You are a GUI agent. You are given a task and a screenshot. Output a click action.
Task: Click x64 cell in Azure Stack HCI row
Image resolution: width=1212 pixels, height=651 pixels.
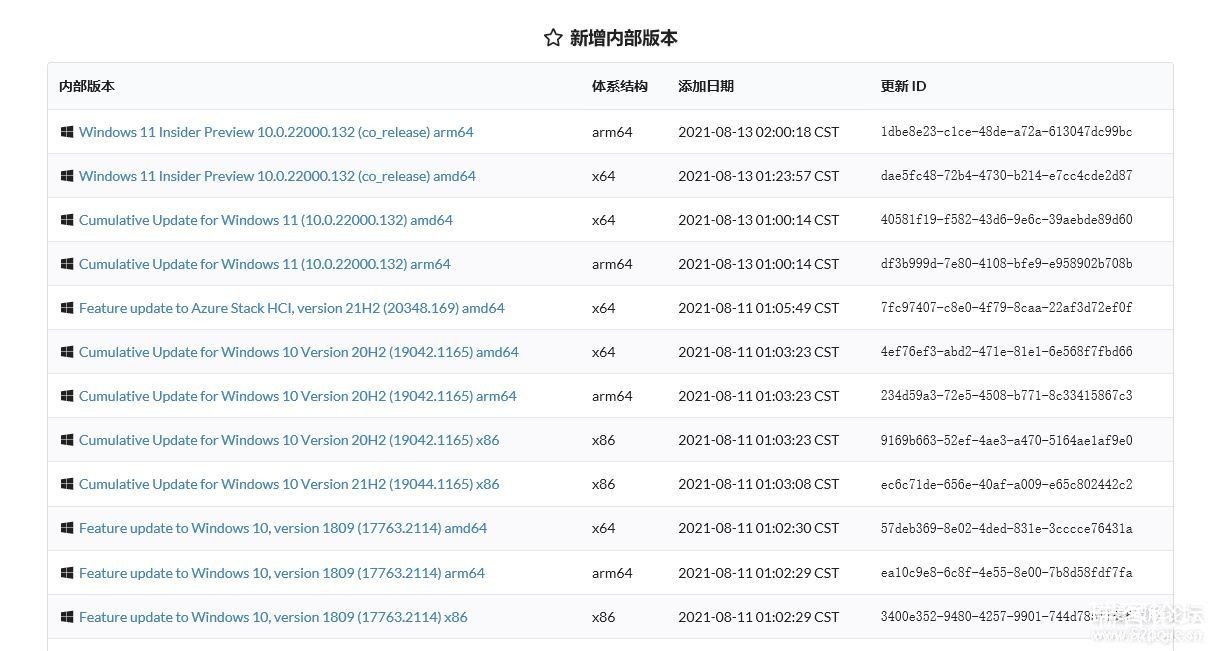coord(604,308)
